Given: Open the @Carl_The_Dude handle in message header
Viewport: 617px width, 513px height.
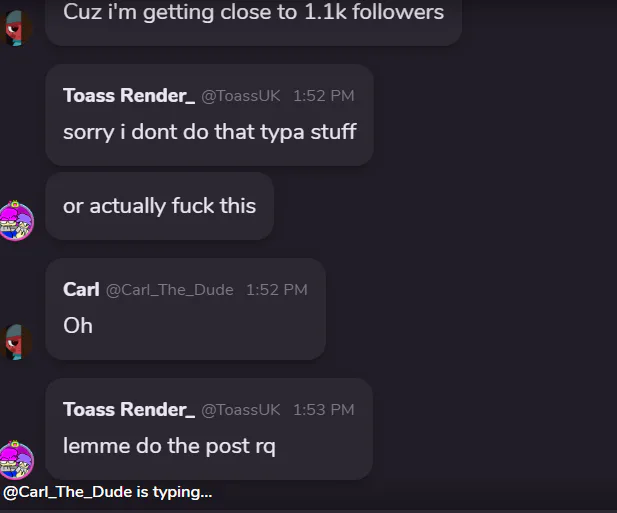Looking at the screenshot, I should tap(170, 290).
